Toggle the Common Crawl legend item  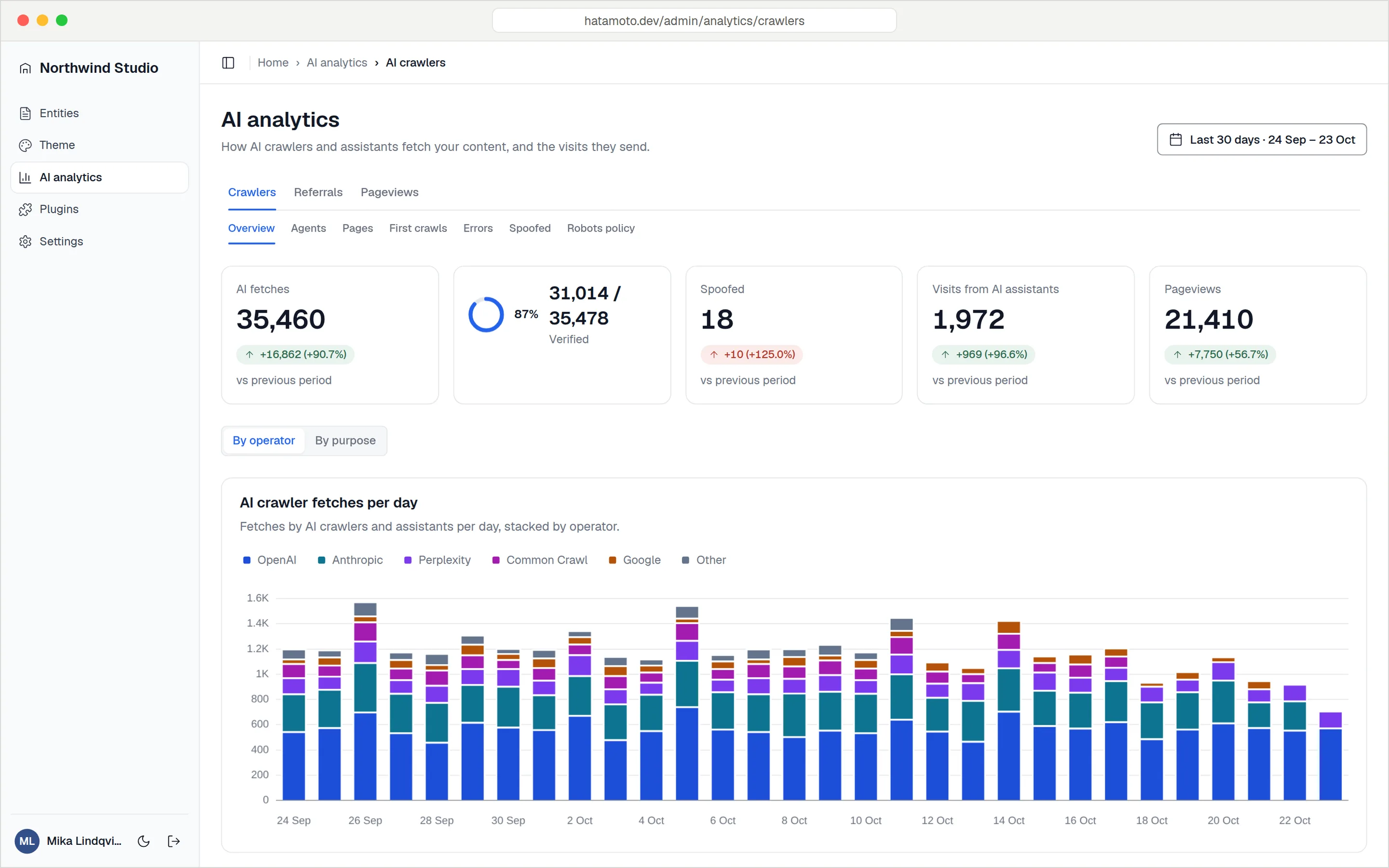pos(540,560)
